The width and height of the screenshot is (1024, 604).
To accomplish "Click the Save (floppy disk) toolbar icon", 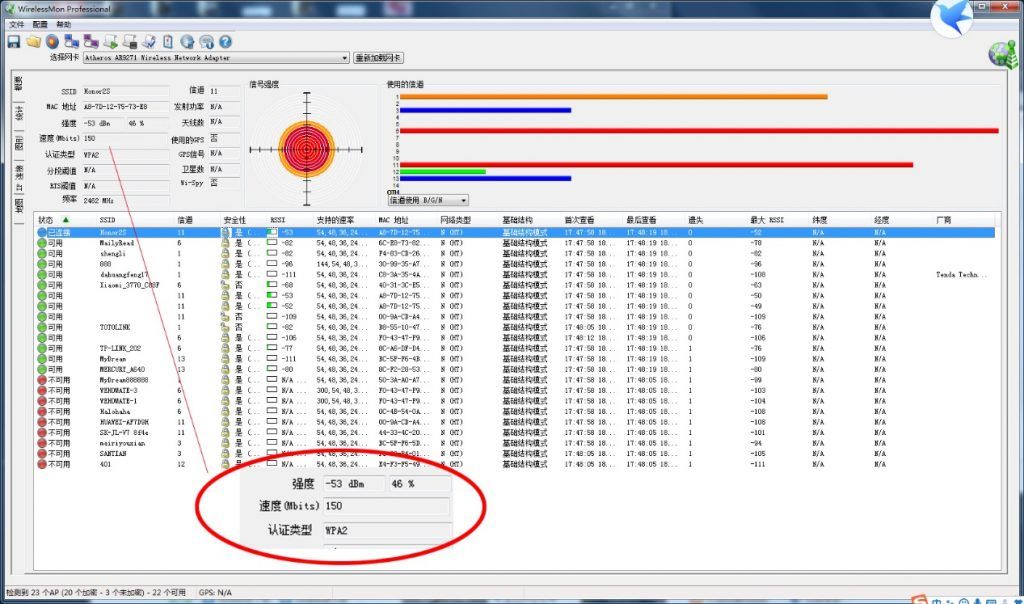I will 14,42.
